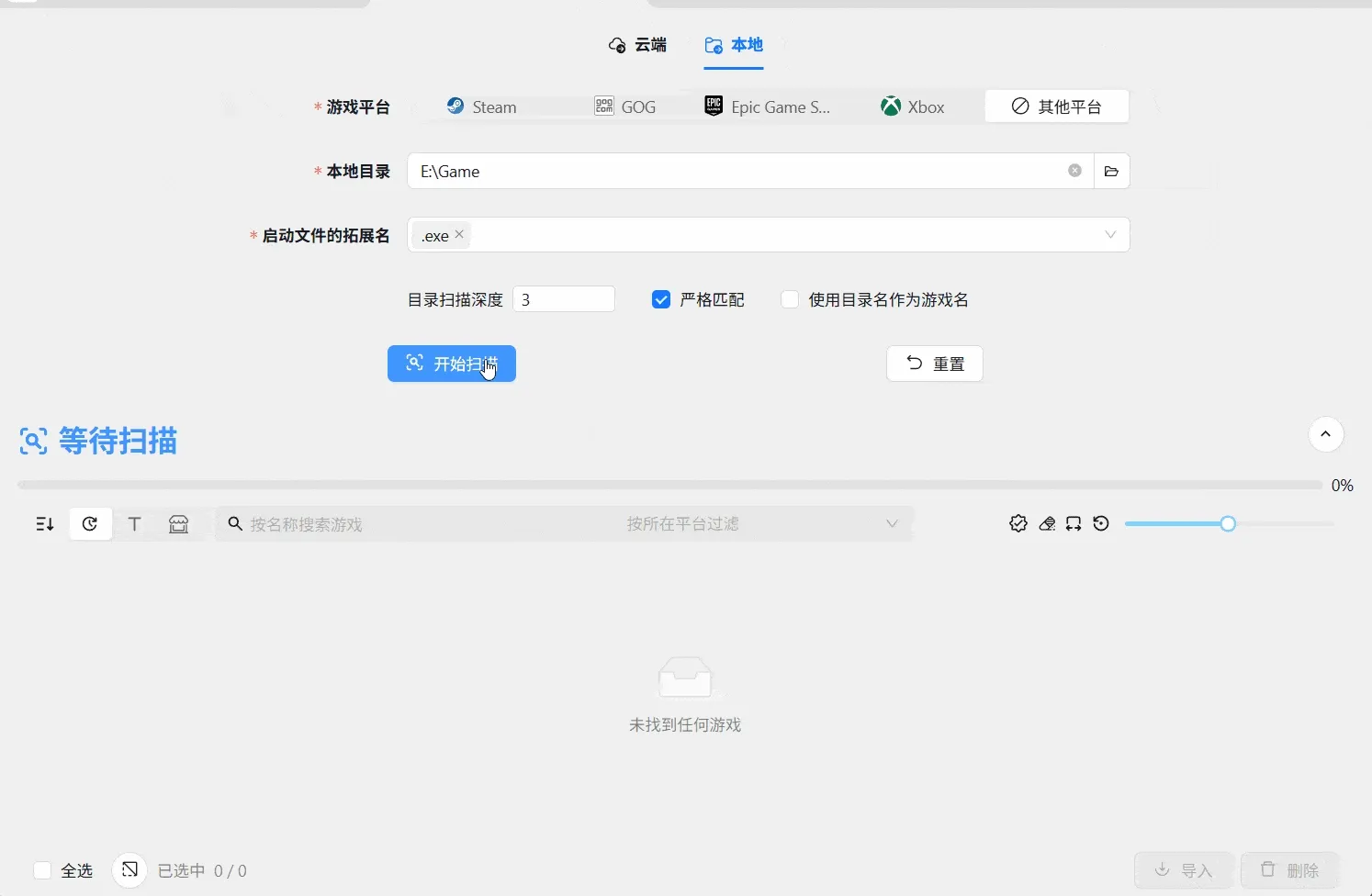Click the history restore icon on the right

1101,523
